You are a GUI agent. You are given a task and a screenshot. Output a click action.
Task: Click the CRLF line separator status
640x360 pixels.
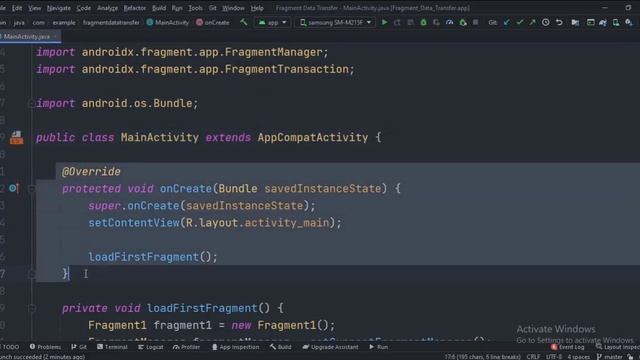533,357
